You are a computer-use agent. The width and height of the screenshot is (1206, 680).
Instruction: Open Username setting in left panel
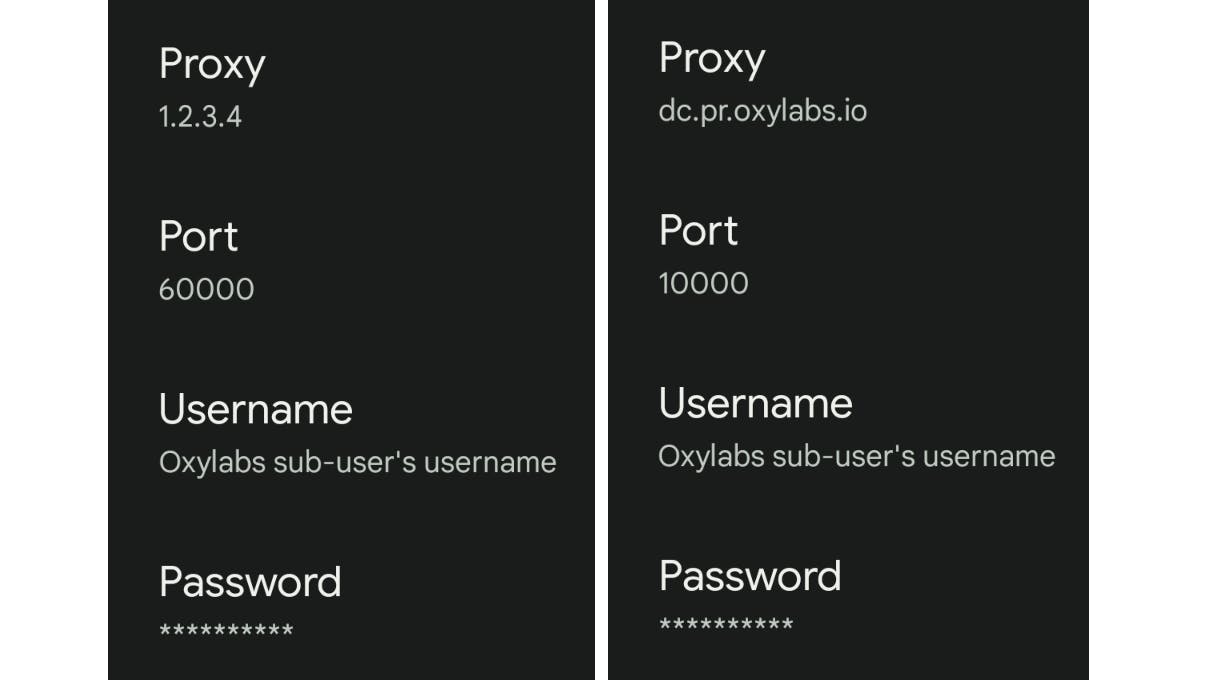click(255, 410)
